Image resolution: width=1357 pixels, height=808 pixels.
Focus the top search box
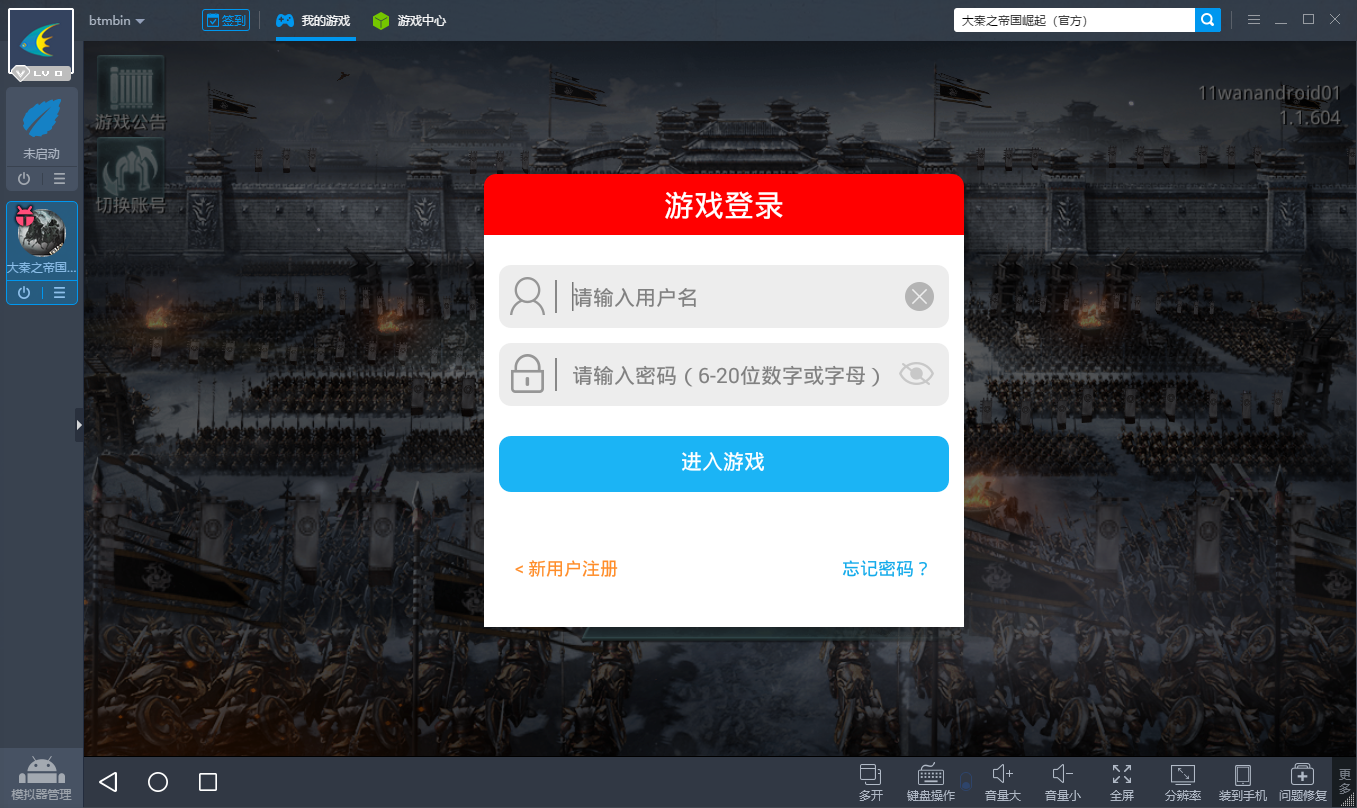coord(1074,20)
